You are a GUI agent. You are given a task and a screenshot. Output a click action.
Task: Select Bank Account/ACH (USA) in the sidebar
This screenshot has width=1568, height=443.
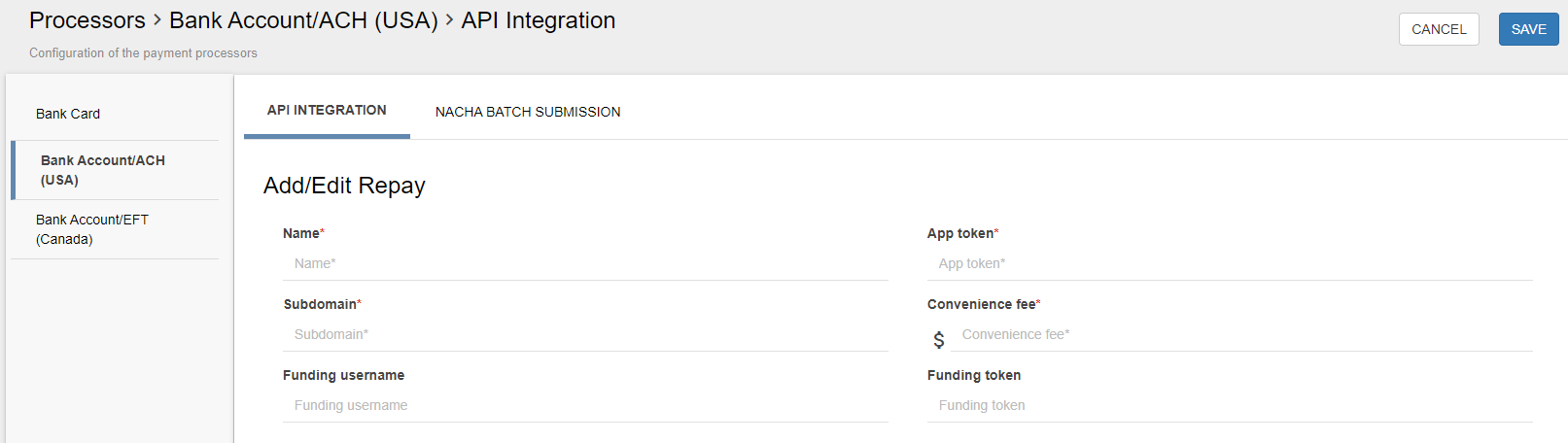pos(115,170)
